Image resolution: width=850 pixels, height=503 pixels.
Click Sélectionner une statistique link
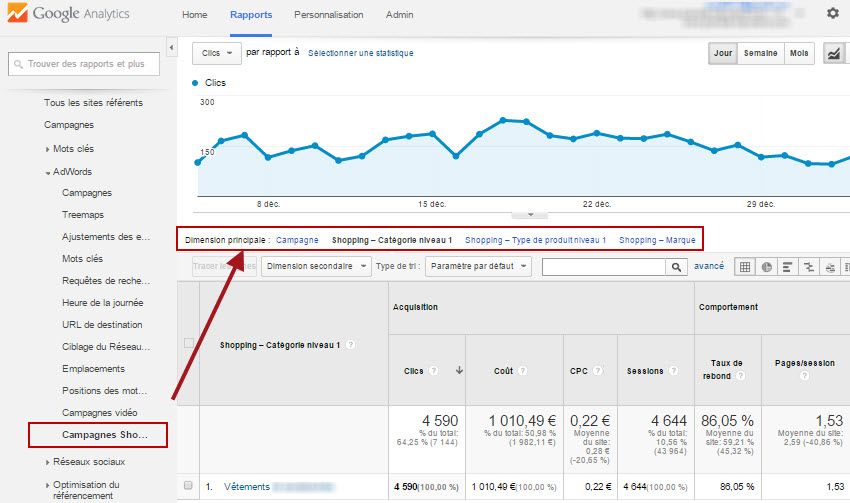[x=360, y=53]
